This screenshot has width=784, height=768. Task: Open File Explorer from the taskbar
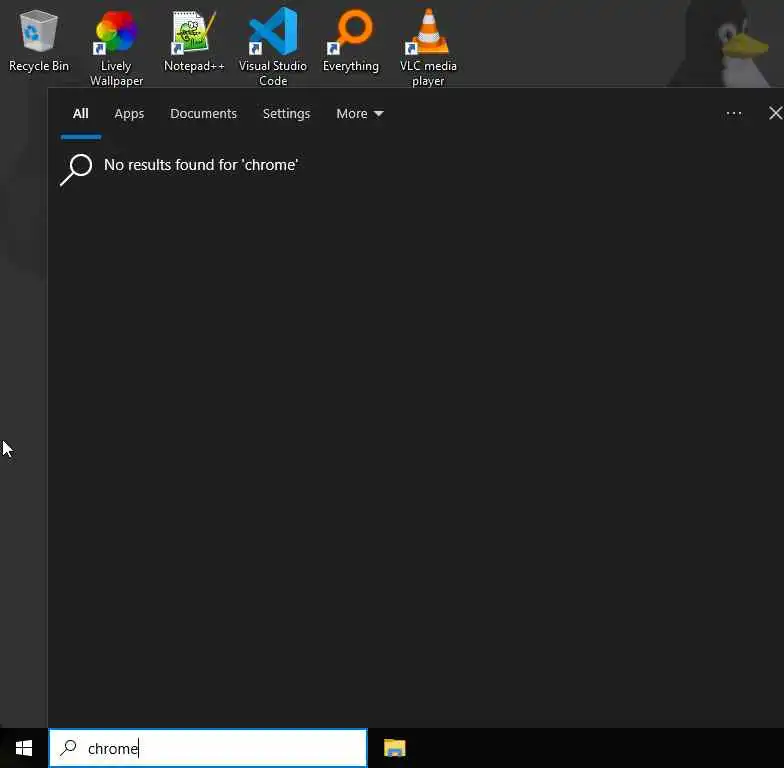394,748
